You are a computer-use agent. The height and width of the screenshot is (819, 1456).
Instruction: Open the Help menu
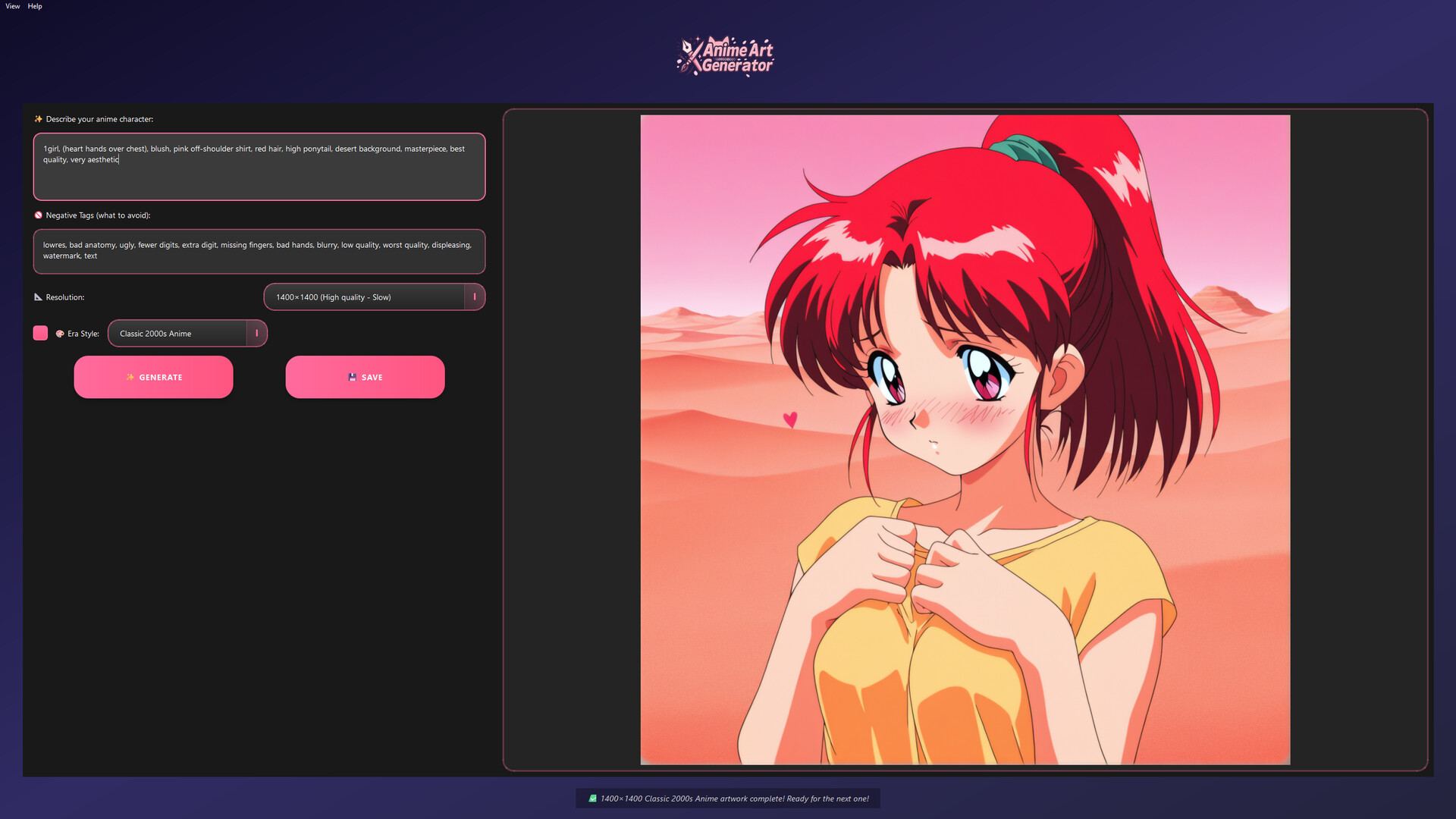(34, 6)
